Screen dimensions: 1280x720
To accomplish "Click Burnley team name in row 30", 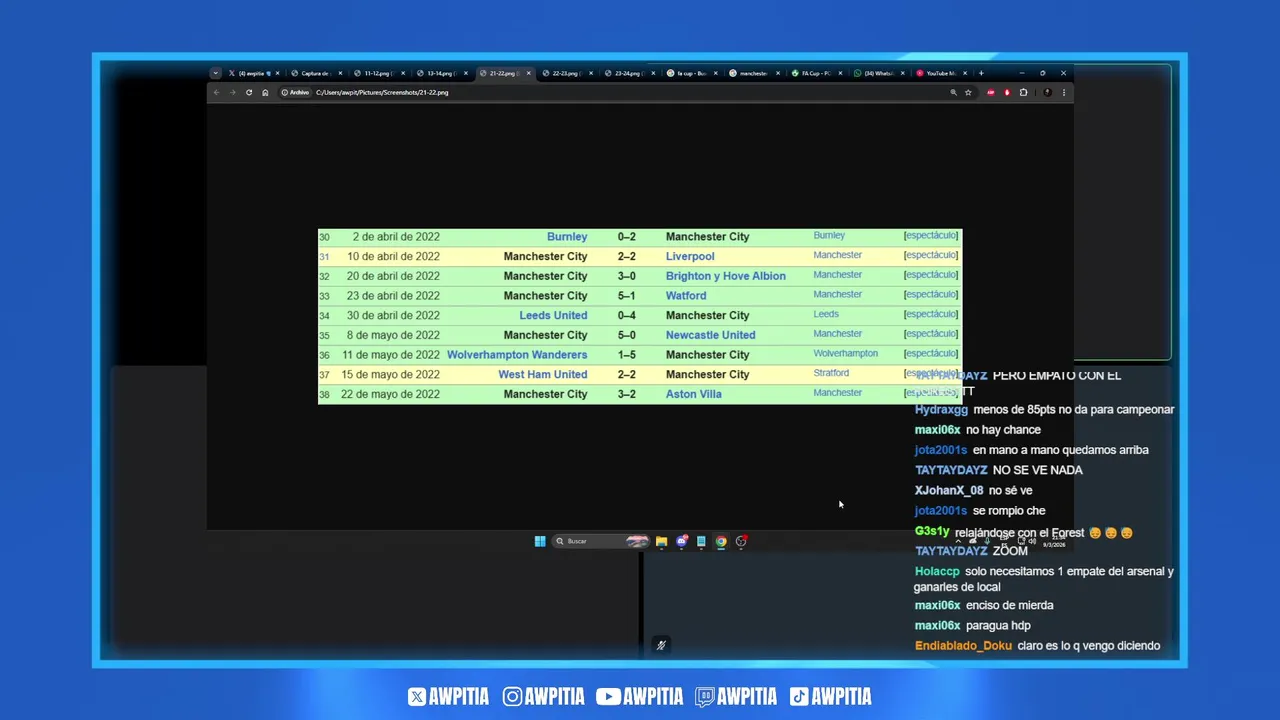I will pos(567,237).
